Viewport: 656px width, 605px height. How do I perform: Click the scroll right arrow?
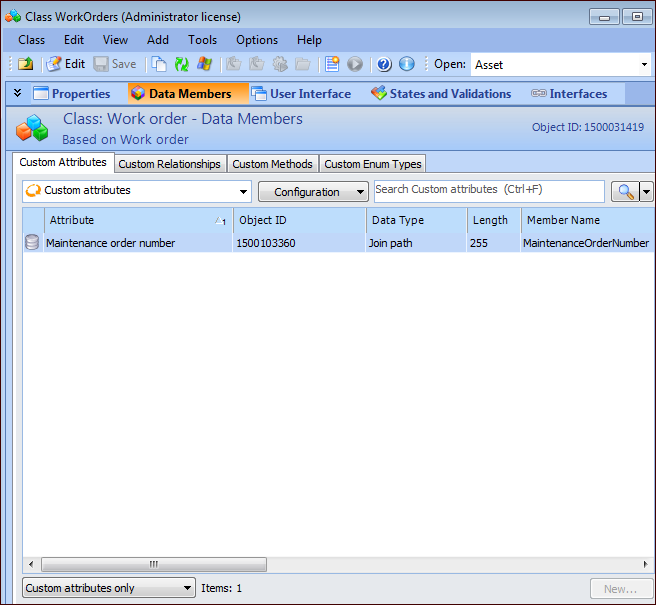pos(646,564)
